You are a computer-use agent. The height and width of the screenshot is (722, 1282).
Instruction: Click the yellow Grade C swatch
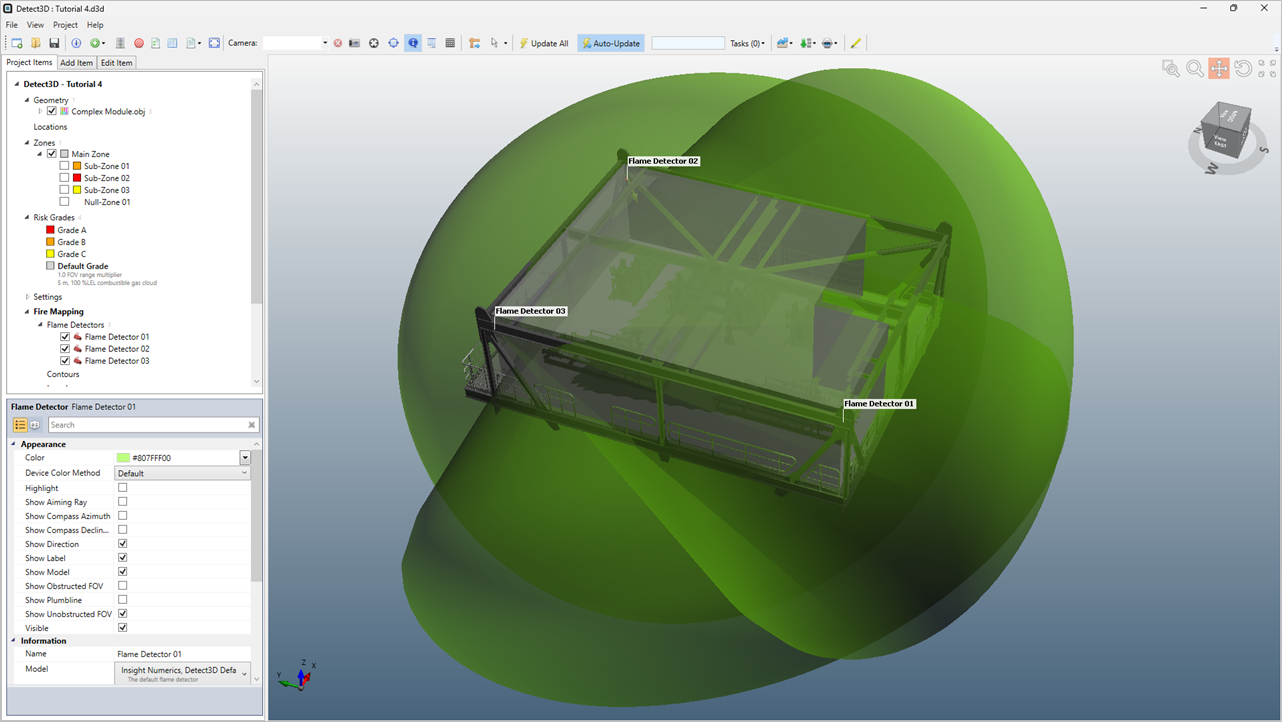(50, 254)
